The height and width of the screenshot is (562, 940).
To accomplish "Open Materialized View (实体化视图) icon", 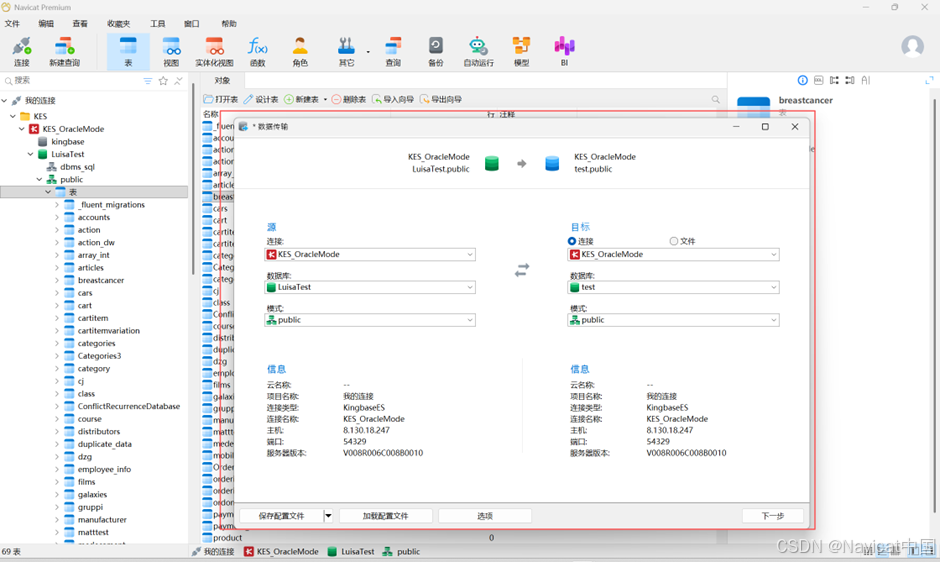I will click(x=214, y=52).
